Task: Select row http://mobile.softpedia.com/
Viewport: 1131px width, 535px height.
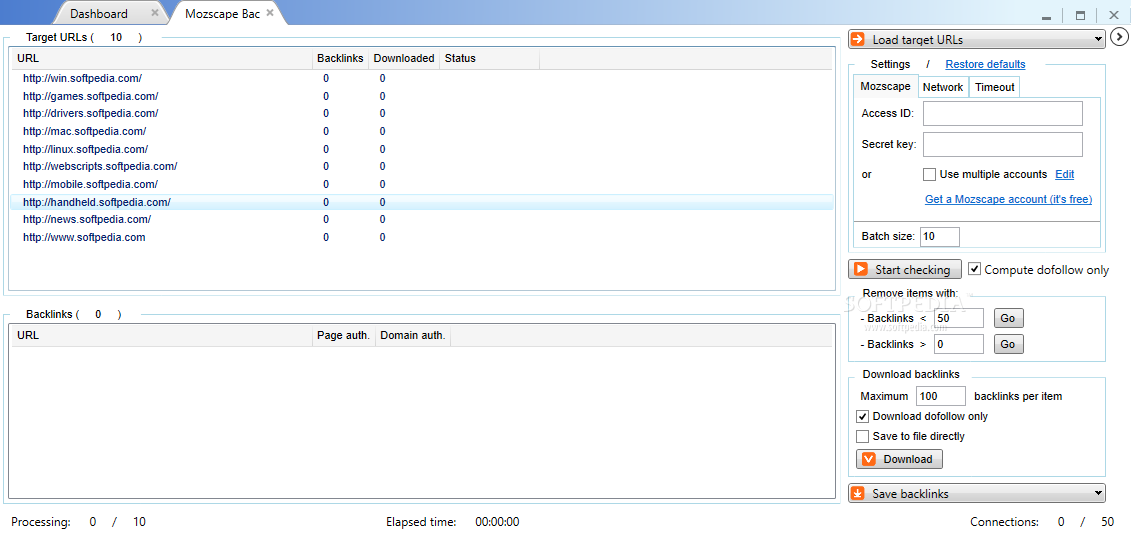Action: [421, 185]
